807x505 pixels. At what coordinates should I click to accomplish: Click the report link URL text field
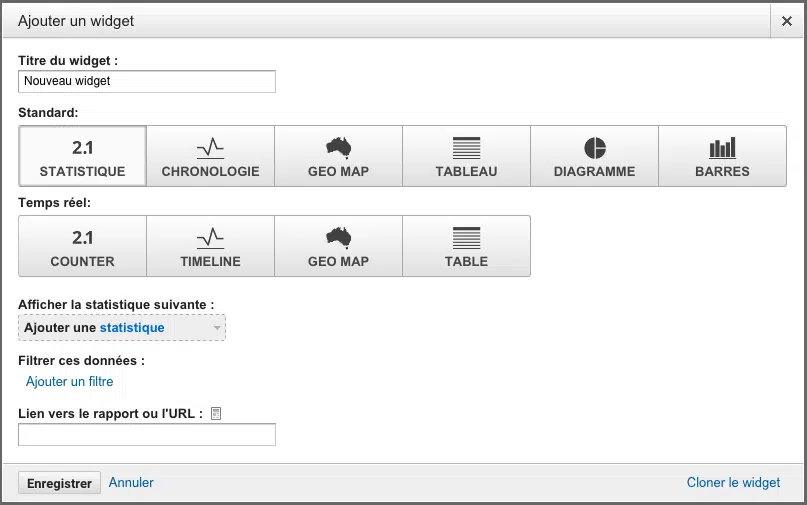(146, 435)
